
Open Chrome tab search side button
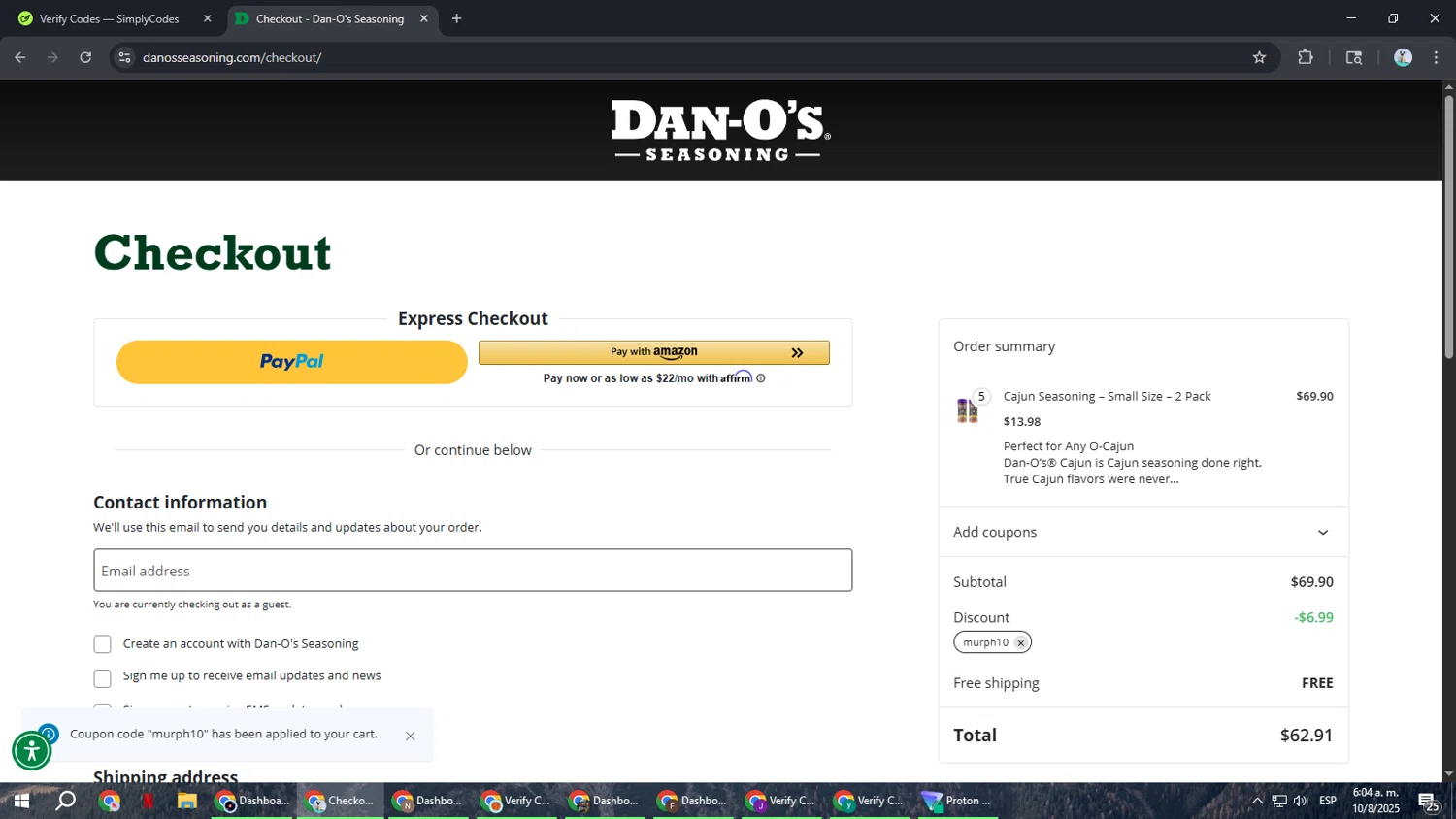[1354, 57]
